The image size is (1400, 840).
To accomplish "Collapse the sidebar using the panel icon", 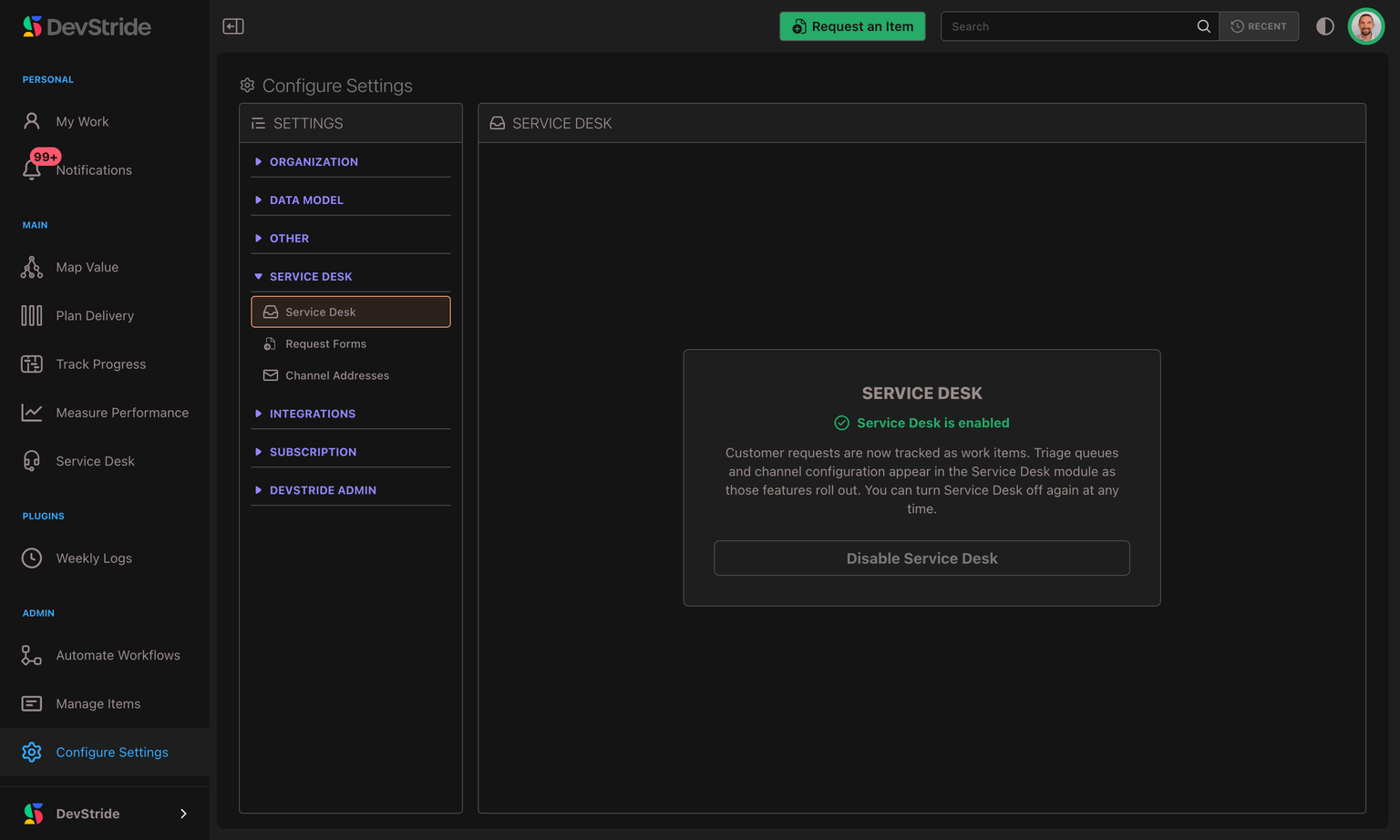I will click(233, 26).
